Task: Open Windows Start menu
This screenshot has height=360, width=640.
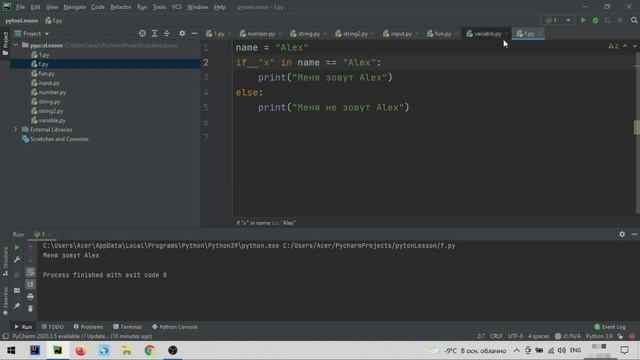Action: click(x=11, y=350)
